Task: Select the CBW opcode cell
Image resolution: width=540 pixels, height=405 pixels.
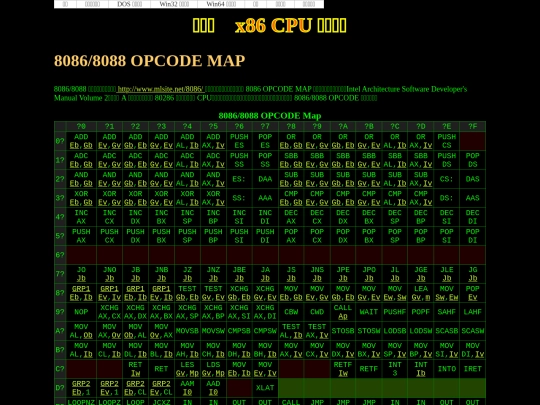Action: point(291,312)
